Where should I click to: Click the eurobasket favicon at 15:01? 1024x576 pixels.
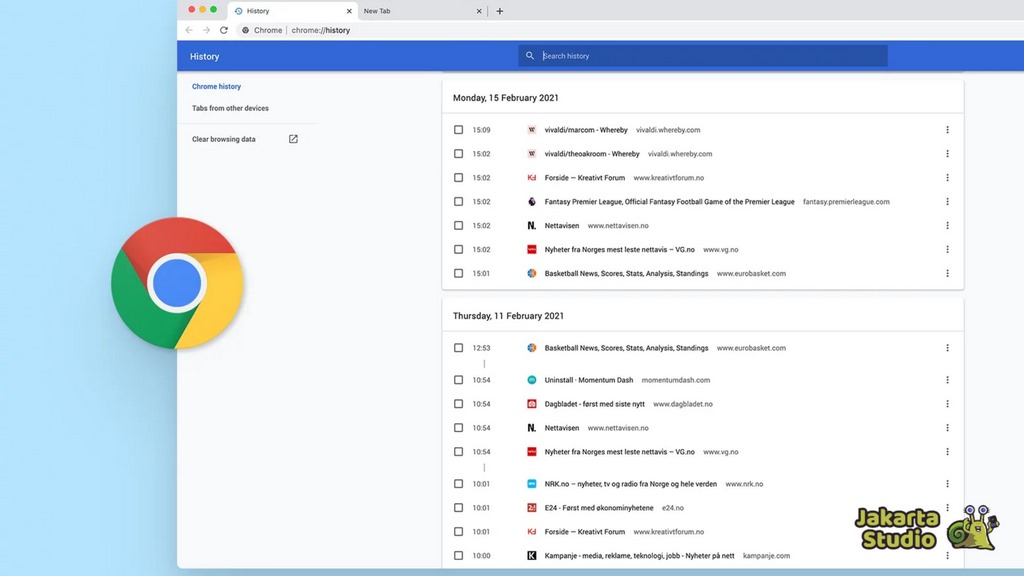click(x=532, y=274)
